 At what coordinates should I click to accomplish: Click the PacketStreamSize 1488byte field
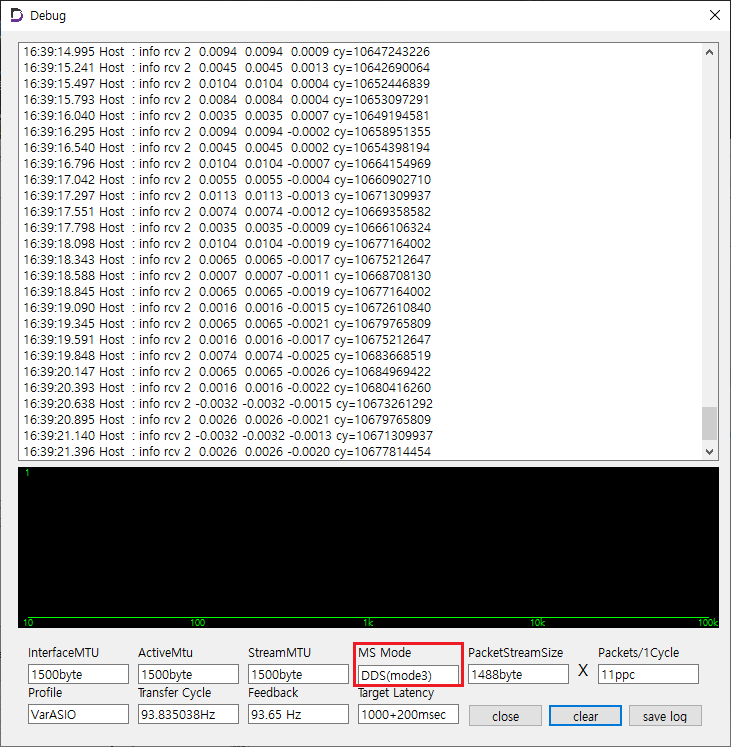click(518, 674)
